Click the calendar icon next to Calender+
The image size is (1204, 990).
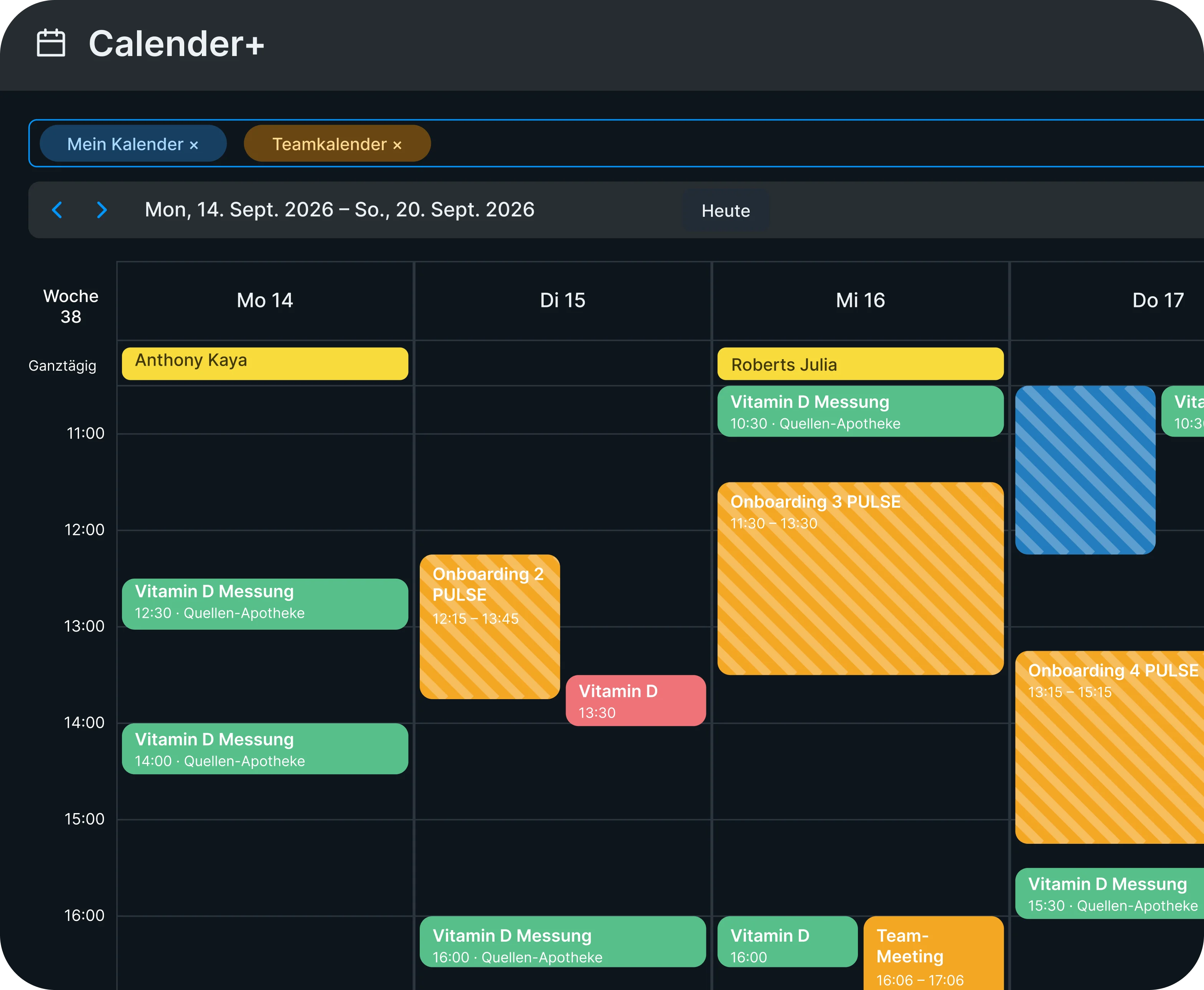pos(51,43)
